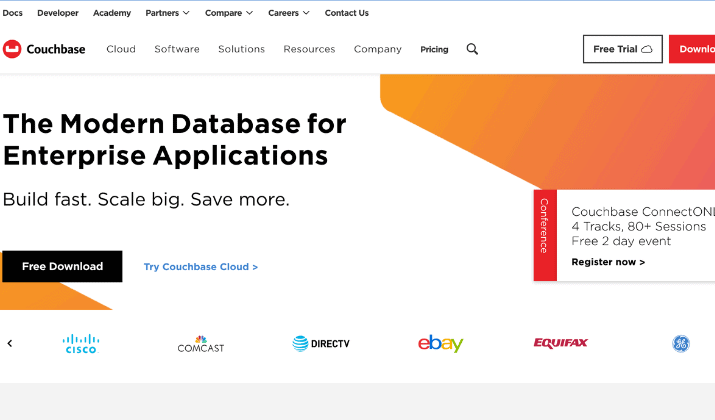Click the '4 Tracks, 80+ Sessions' line
This screenshot has width=715, height=420.
(638, 226)
